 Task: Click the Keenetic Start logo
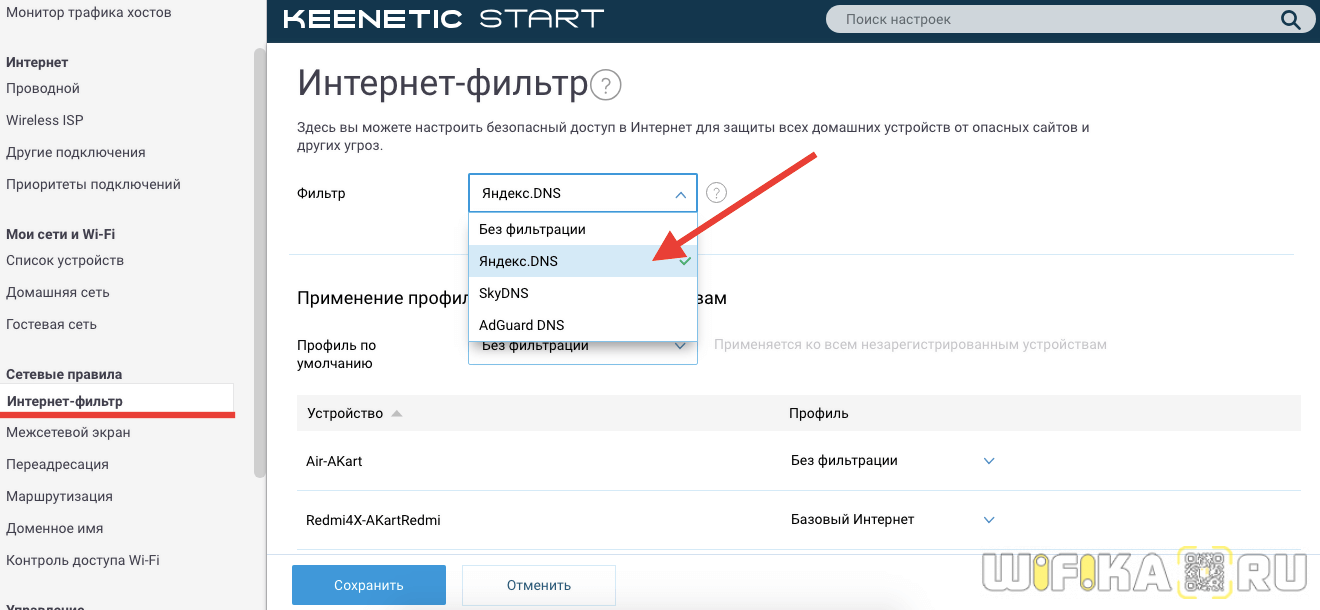[444, 19]
